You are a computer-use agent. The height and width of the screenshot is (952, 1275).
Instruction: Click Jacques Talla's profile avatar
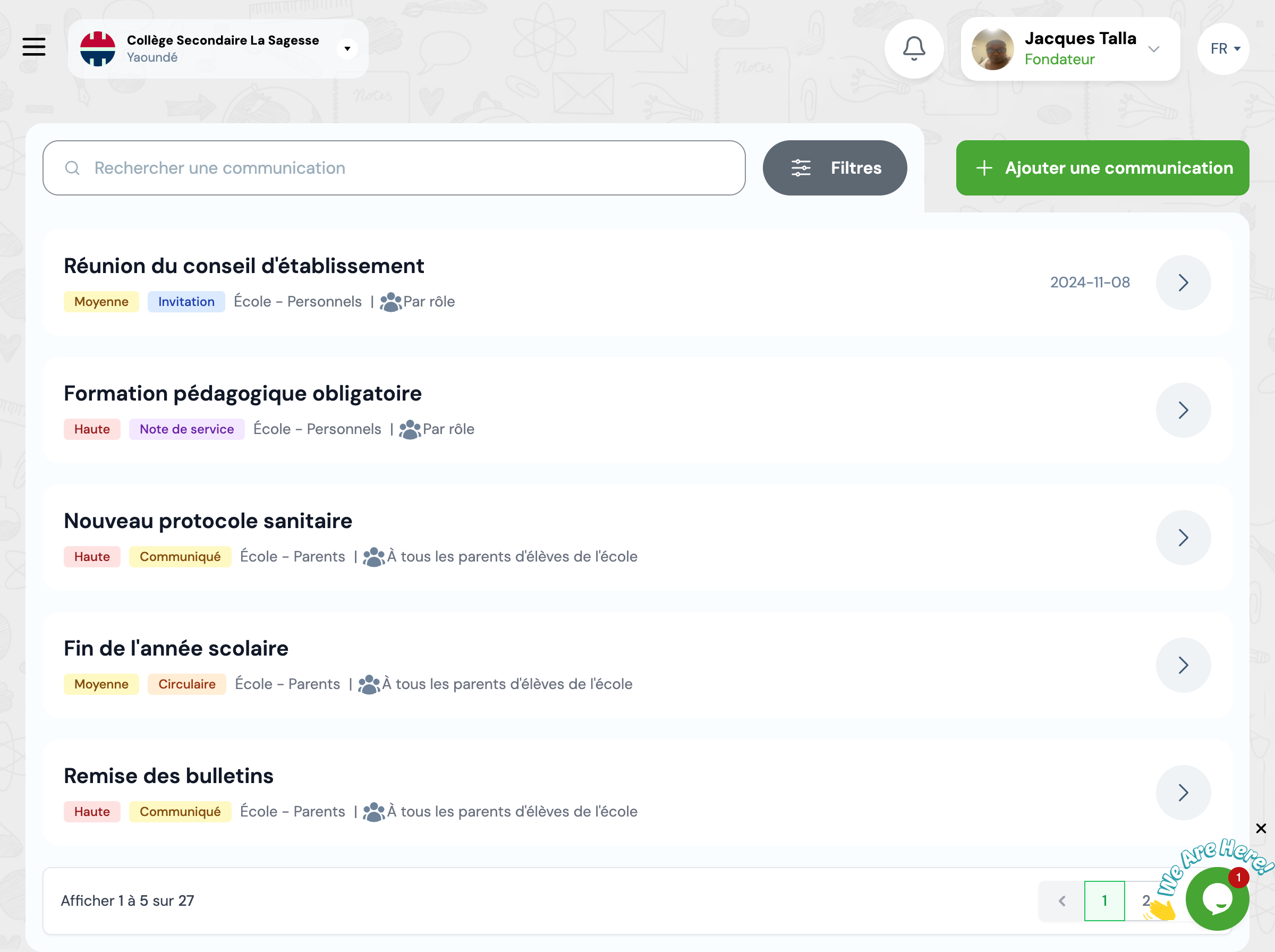point(992,49)
